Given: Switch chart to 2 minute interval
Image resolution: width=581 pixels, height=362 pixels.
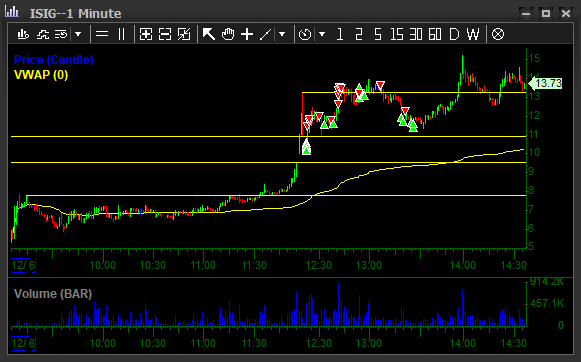Looking at the screenshot, I should tap(359, 34).
